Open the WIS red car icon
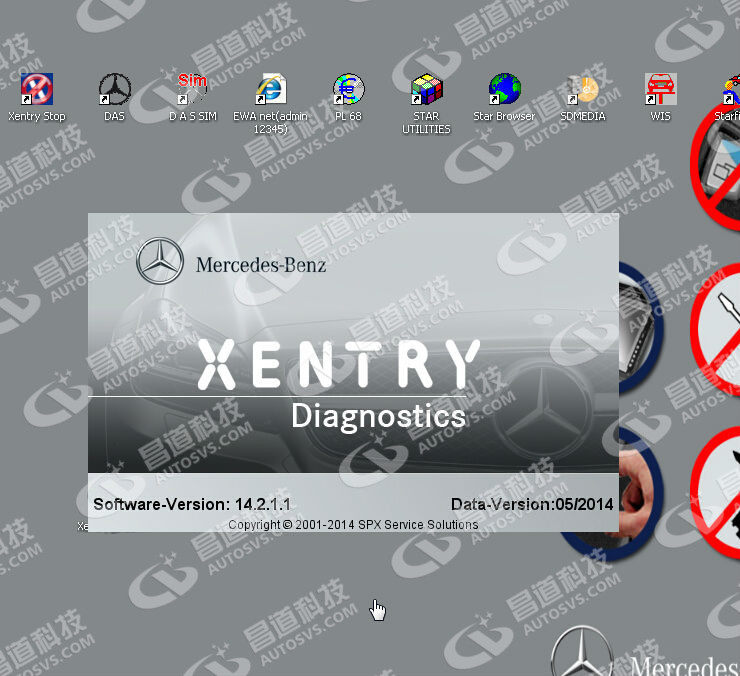This screenshot has height=676, width=740. tap(661, 89)
